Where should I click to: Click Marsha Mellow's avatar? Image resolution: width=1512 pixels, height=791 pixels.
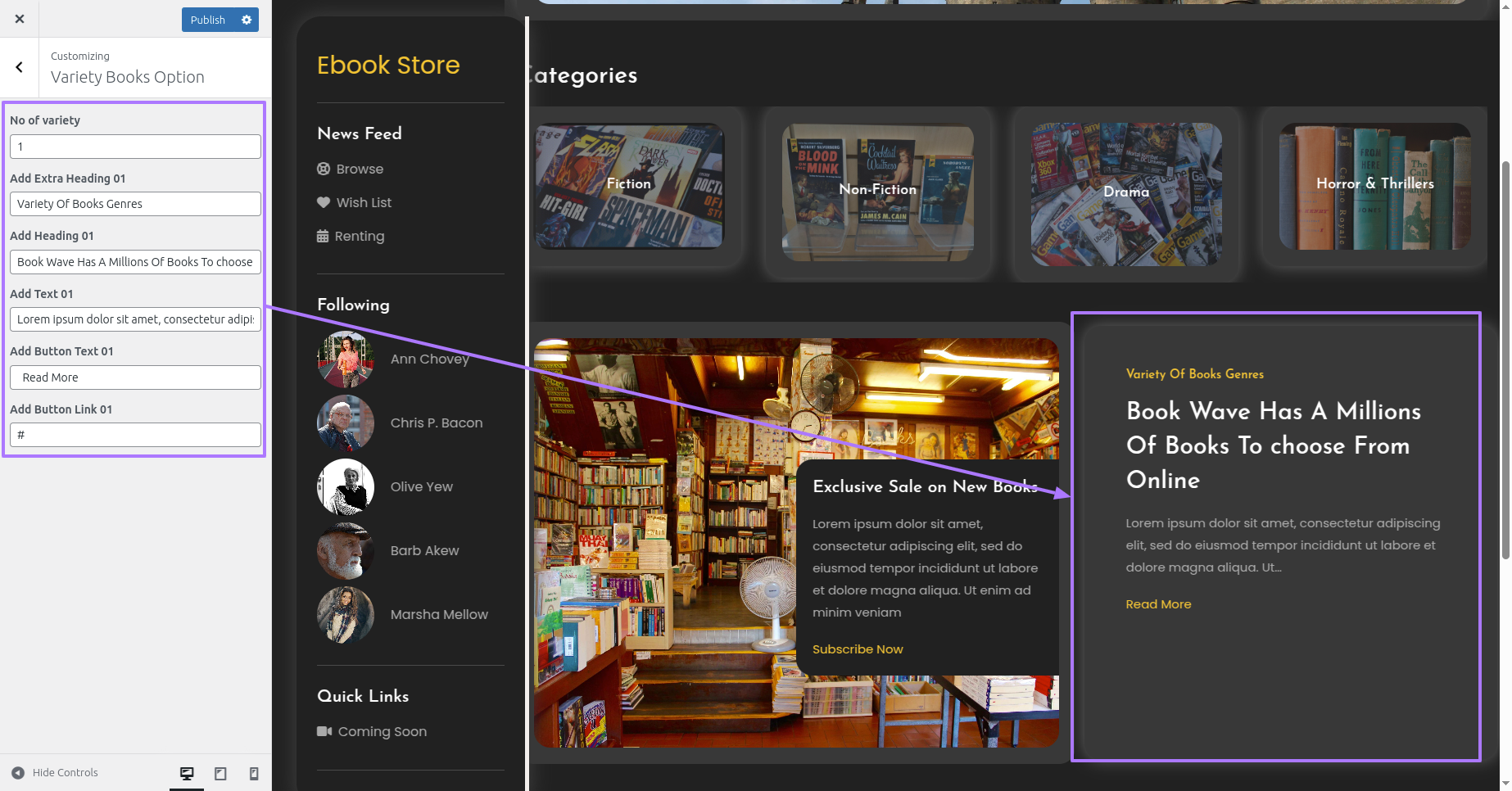click(346, 614)
